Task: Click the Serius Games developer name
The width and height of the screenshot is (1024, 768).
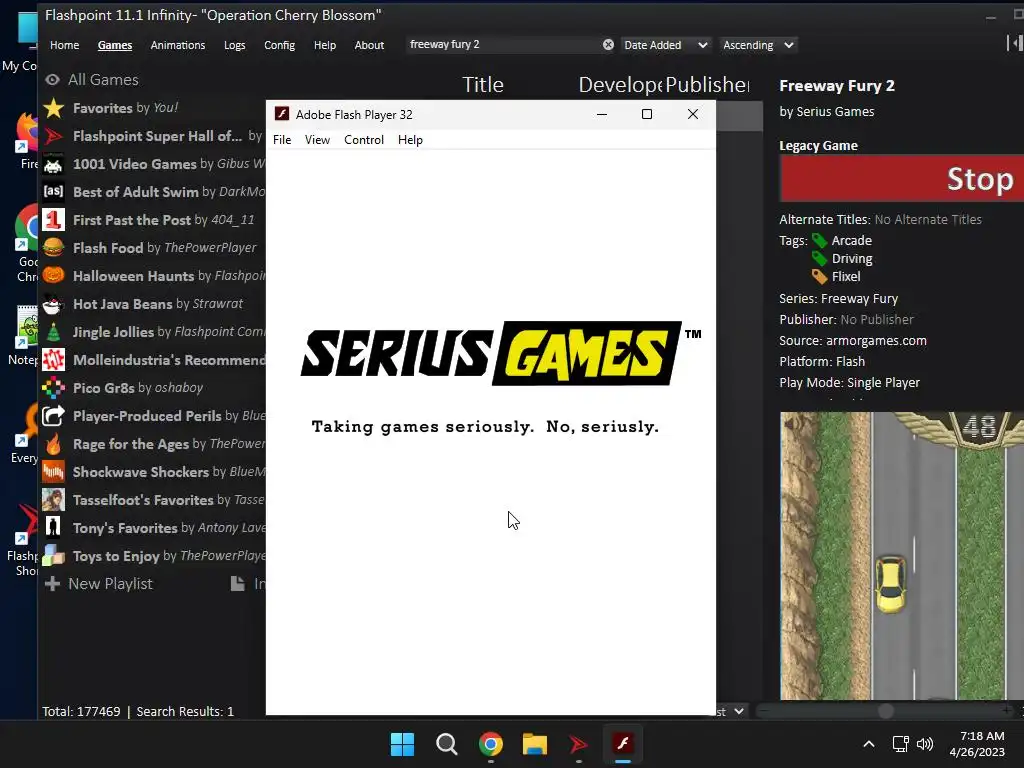Action: point(835,112)
